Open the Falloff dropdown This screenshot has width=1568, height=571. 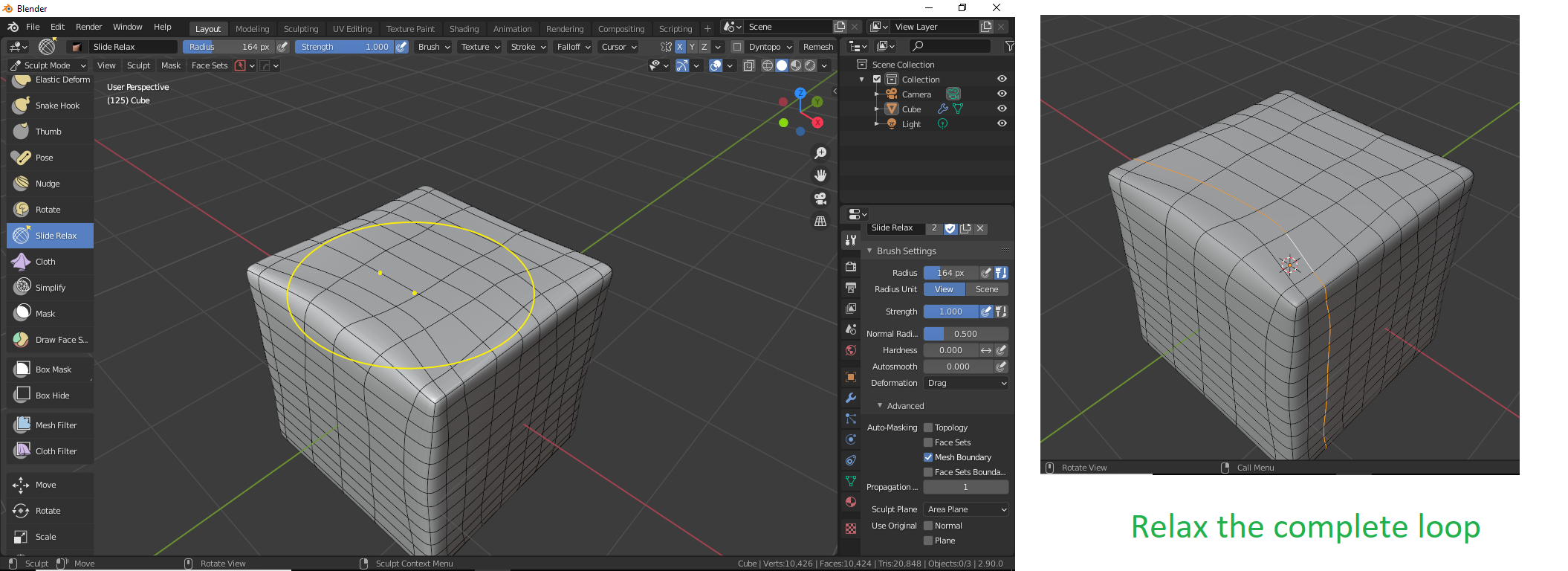point(574,47)
